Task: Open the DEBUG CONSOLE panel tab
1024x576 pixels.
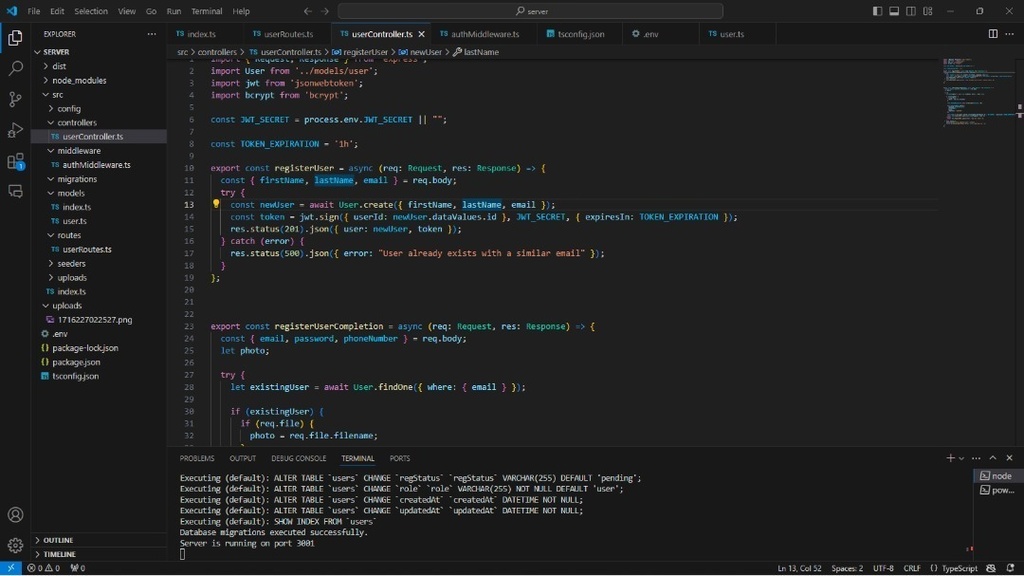Action: (x=298, y=458)
